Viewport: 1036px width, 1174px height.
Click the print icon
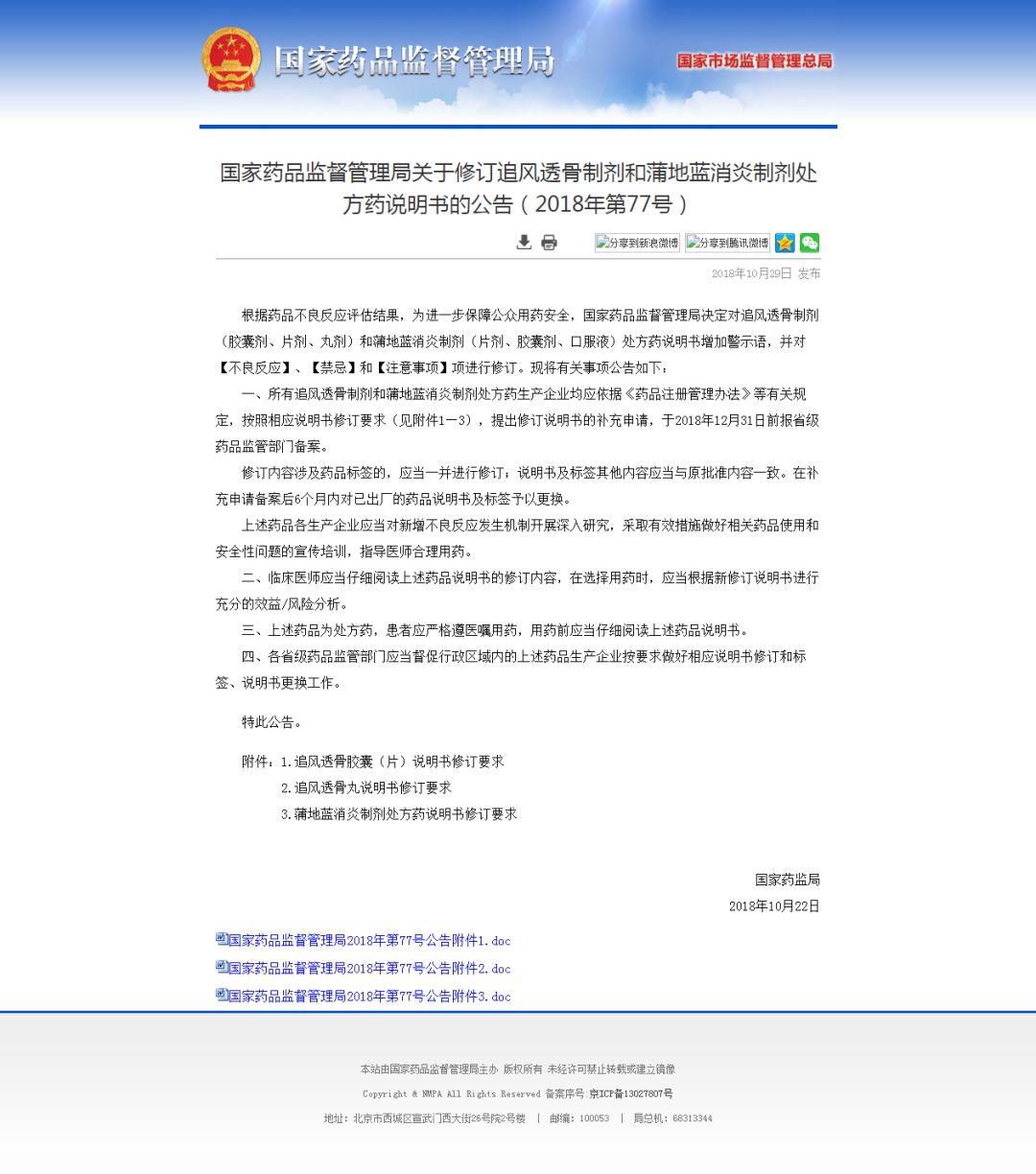click(x=548, y=243)
